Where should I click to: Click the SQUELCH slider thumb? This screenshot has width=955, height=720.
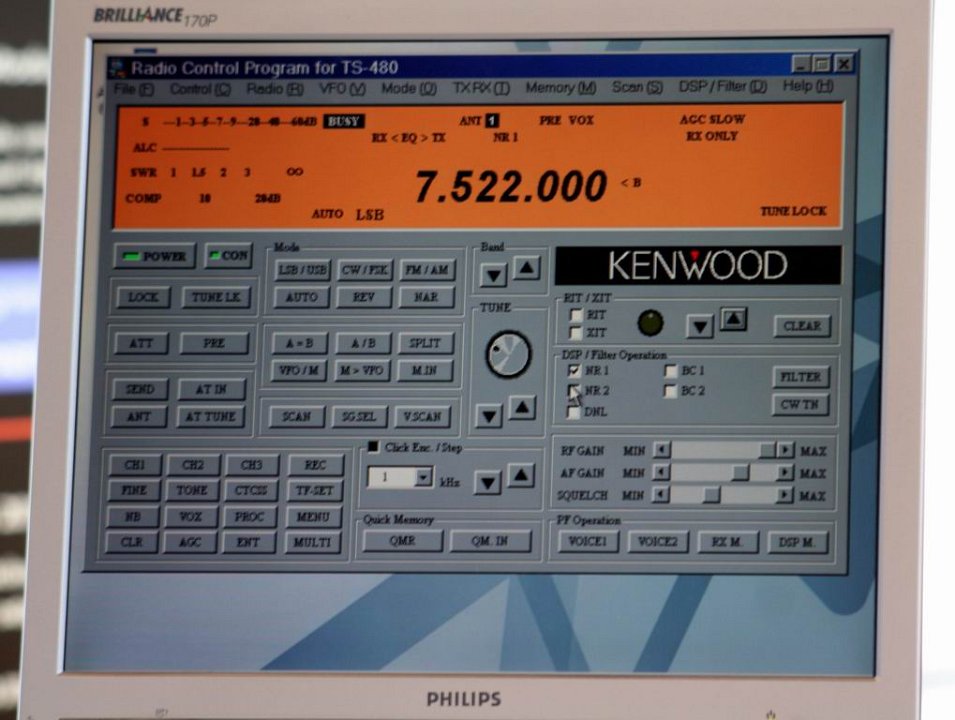[x=711, y=495]
